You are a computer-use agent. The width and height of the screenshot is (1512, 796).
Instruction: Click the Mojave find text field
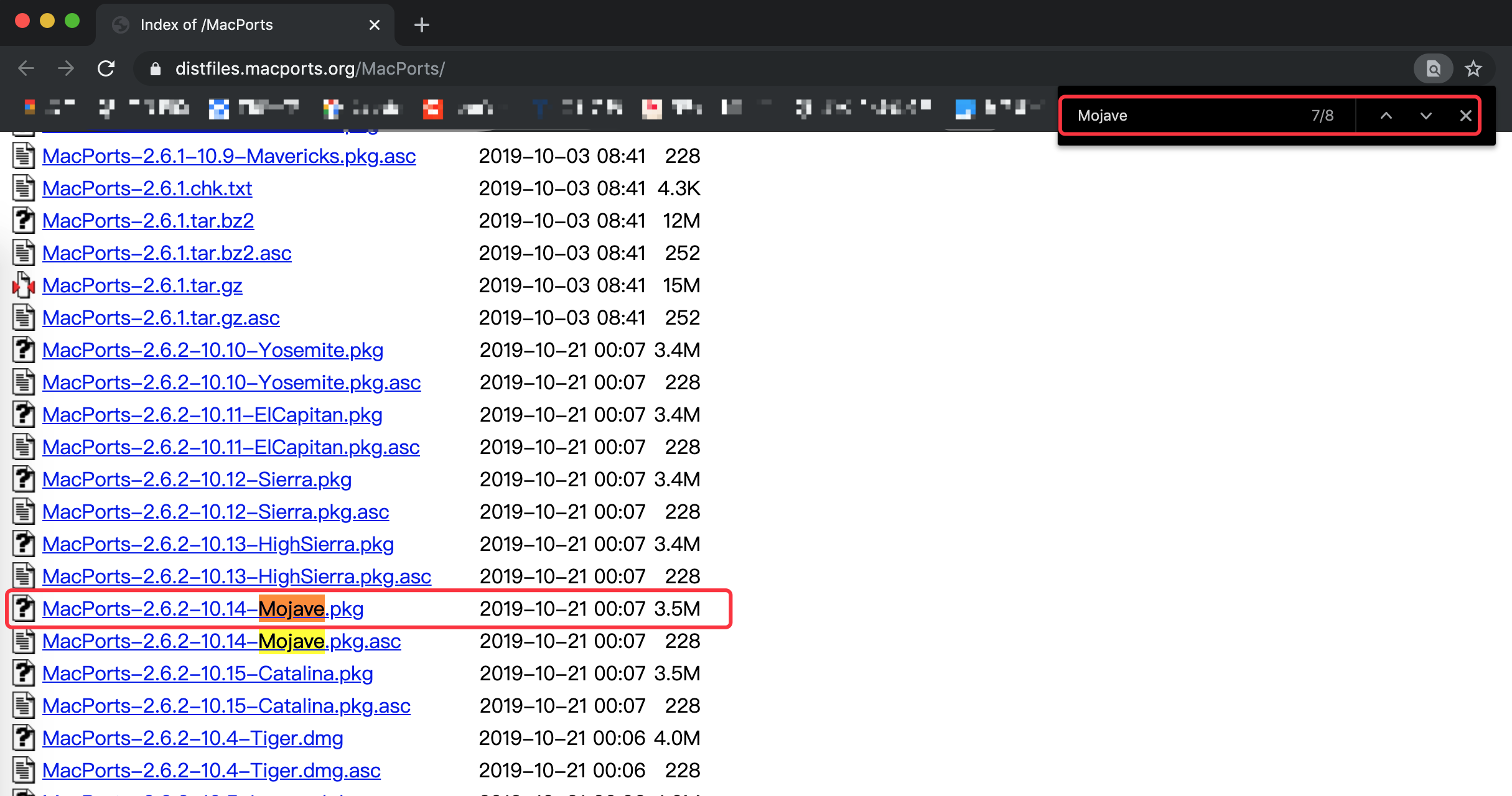[x=1182, y=116]
